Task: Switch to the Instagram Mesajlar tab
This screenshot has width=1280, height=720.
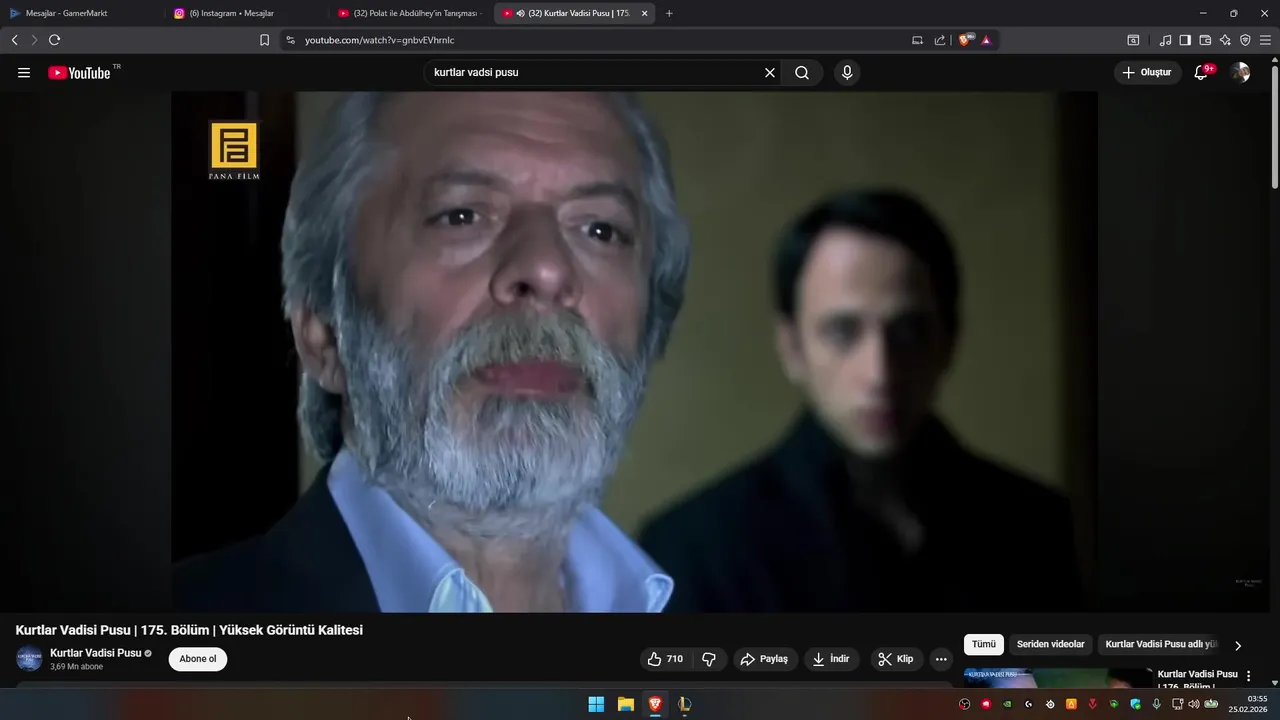Action: (245, 13)
